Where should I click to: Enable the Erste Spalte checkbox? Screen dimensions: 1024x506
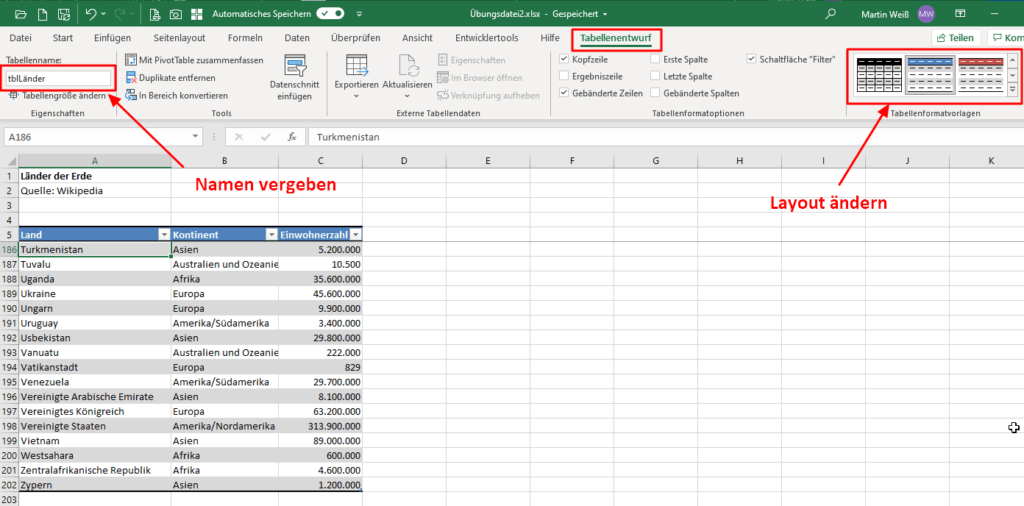(655, 59)
